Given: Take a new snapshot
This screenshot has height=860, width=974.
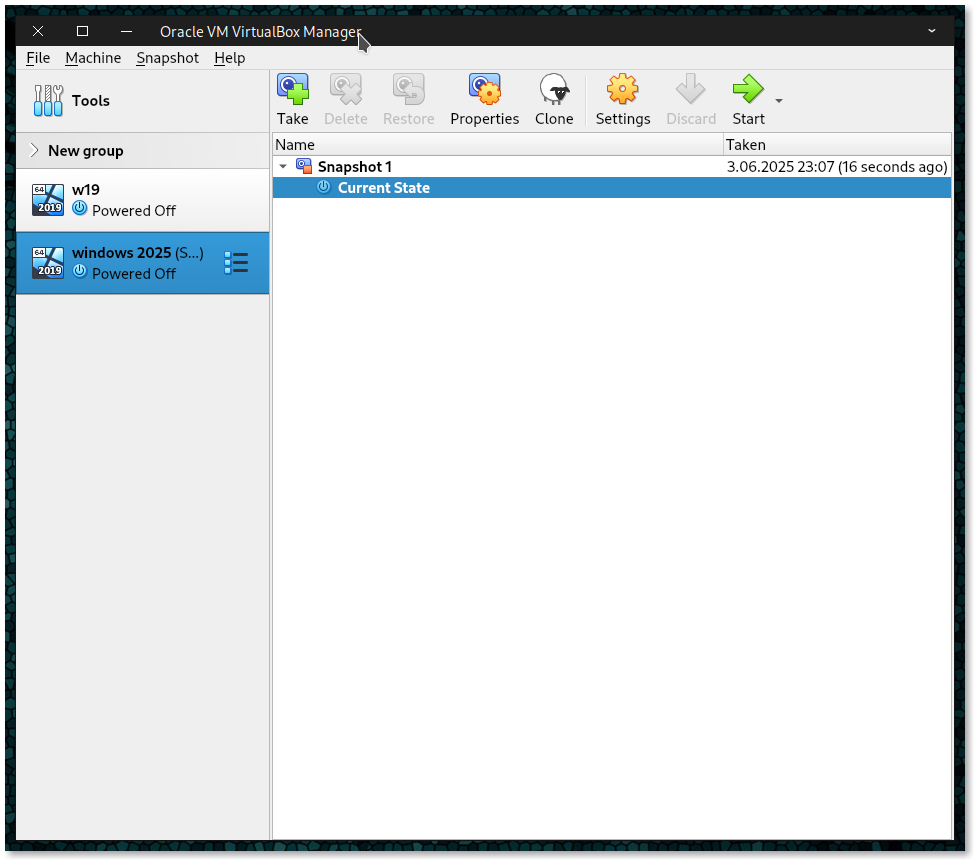Looking at the screenshot, I should point(293,100).
